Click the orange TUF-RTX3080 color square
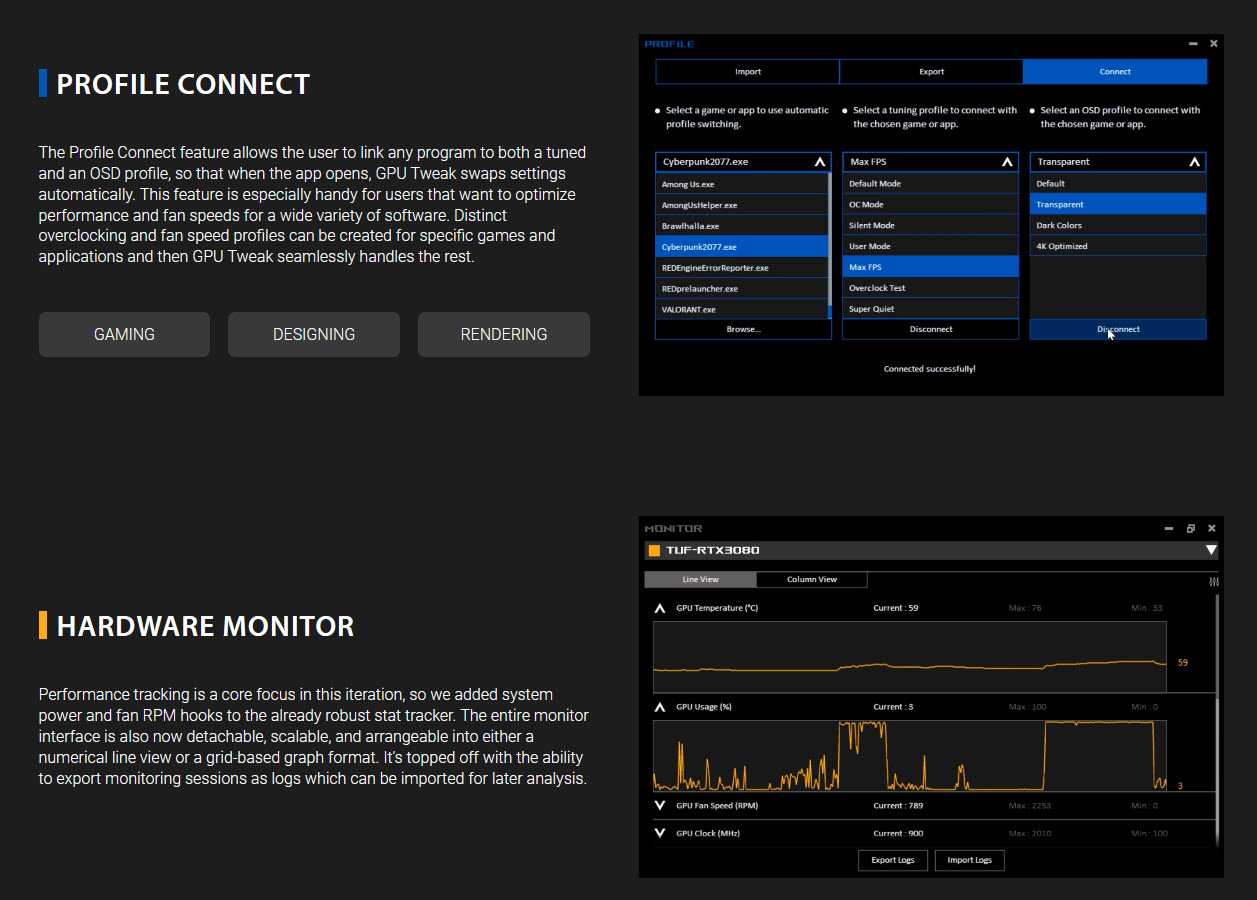The width and height of the screenshot is (1257, 900). [x=654, y=550]
